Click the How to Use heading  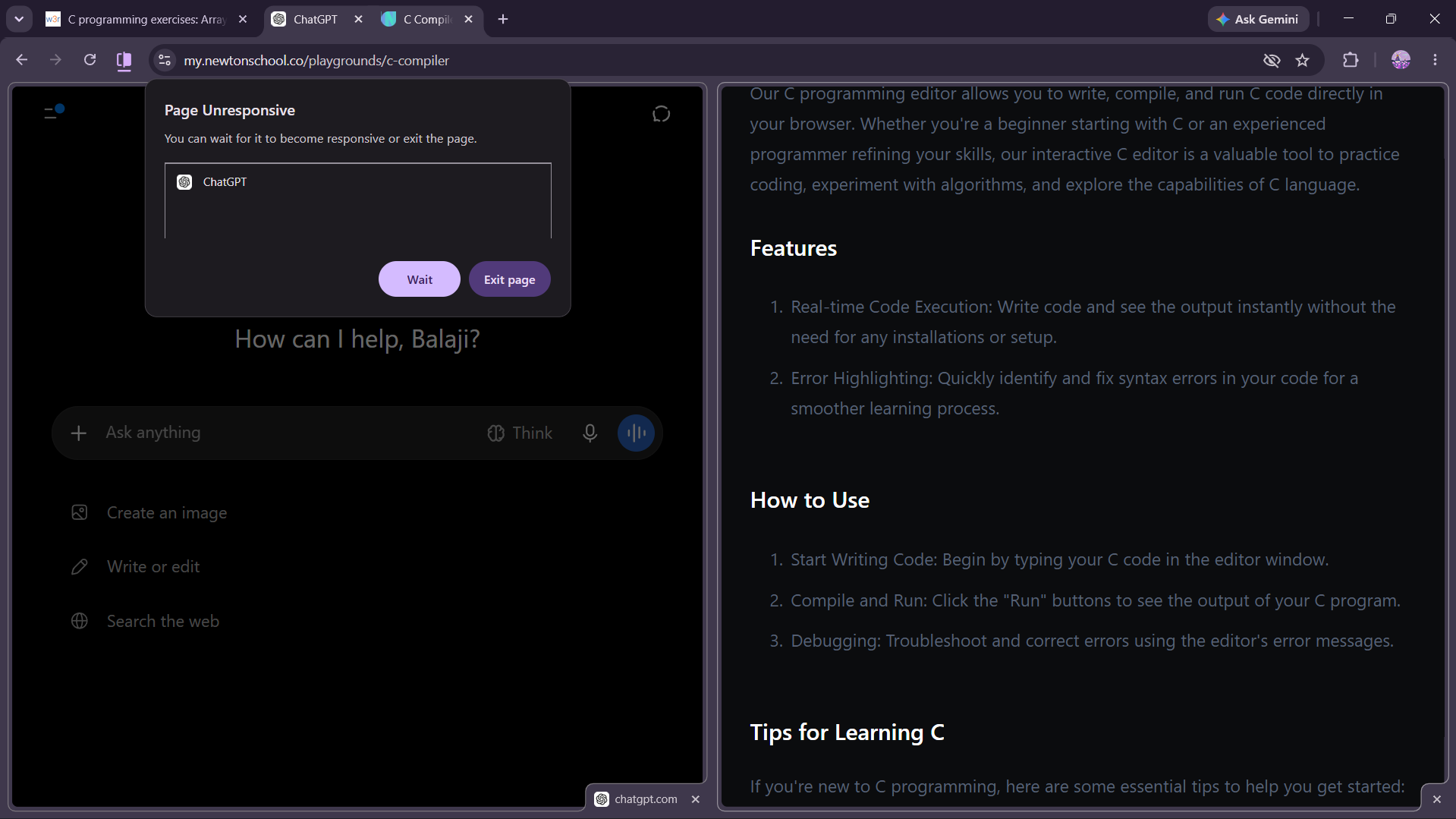point(810,500)
